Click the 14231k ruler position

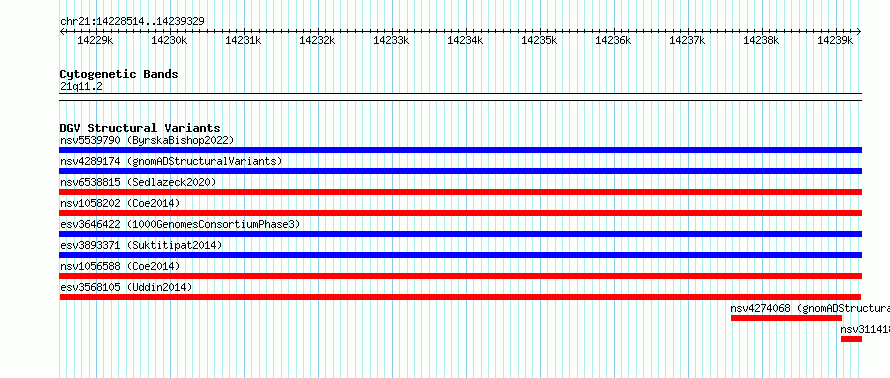pos(244,40)
